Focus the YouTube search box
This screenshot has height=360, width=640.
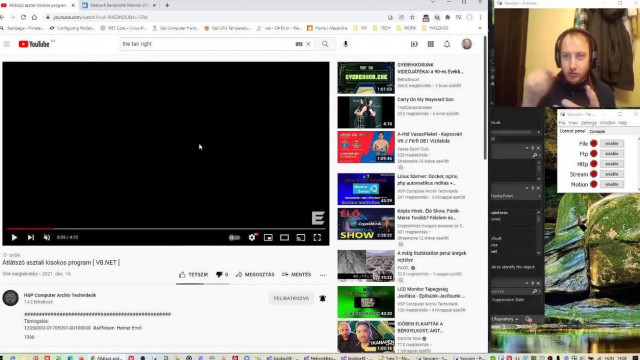point(206,44)
